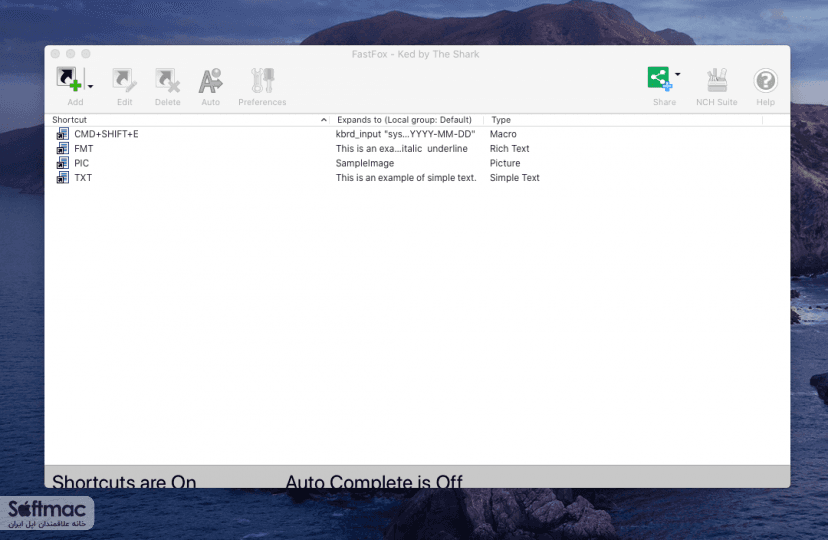Select the FMT rich text shortcut

(x=417, y=149)
